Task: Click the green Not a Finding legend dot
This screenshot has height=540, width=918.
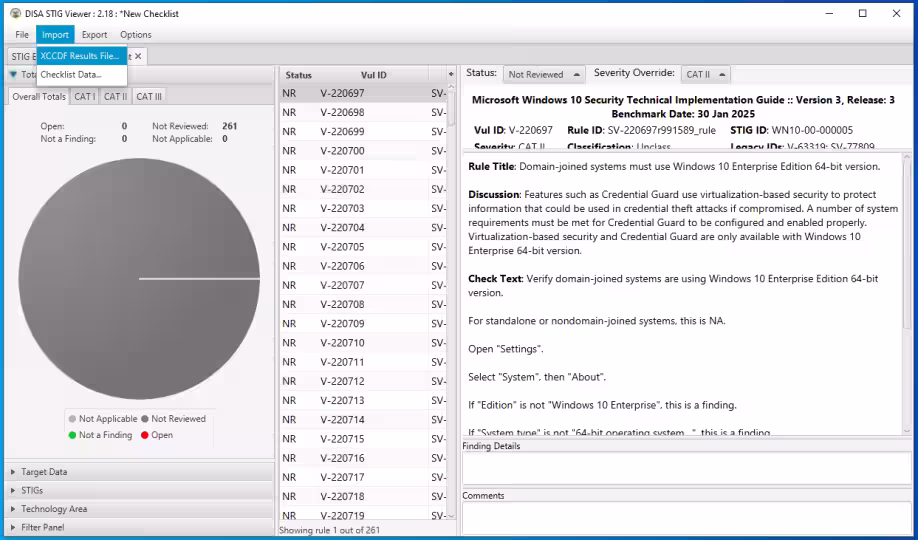Action: tap(72, 435)
